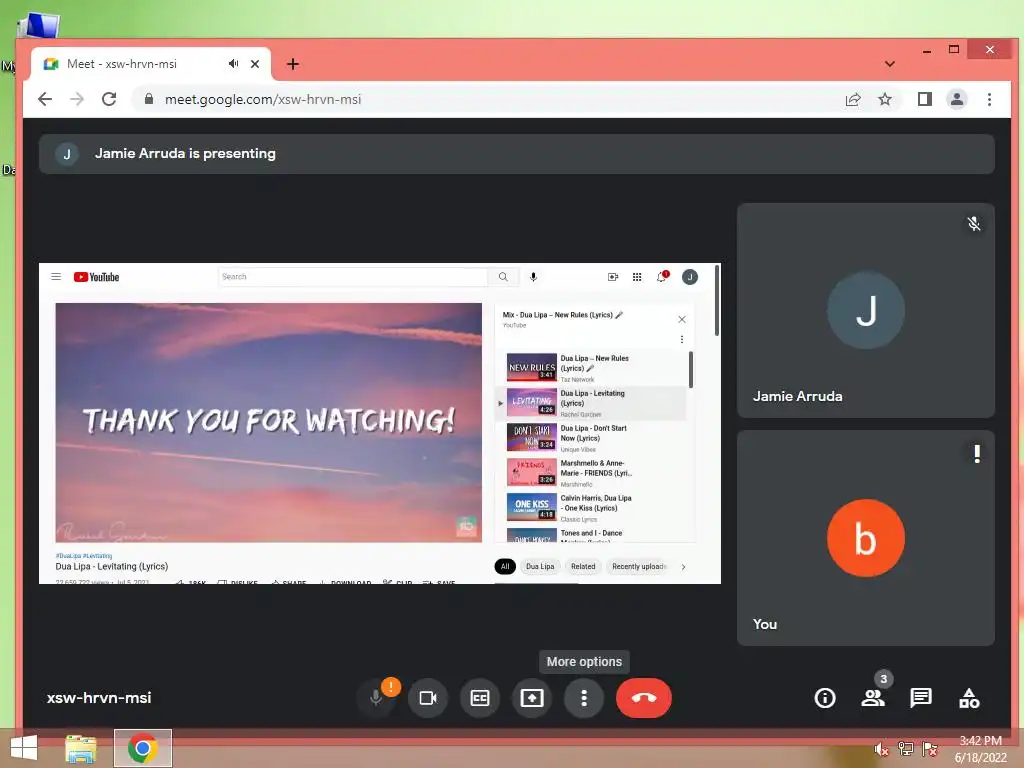Screen dimensions: 1024x768
Task: Click the Jamie Arruda participant tile
Action: pyautogui.click(x=866, y=310)
